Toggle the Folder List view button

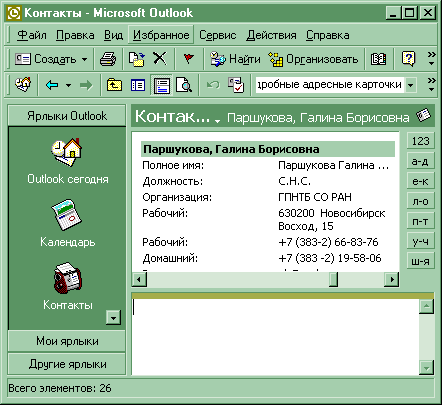138,85
